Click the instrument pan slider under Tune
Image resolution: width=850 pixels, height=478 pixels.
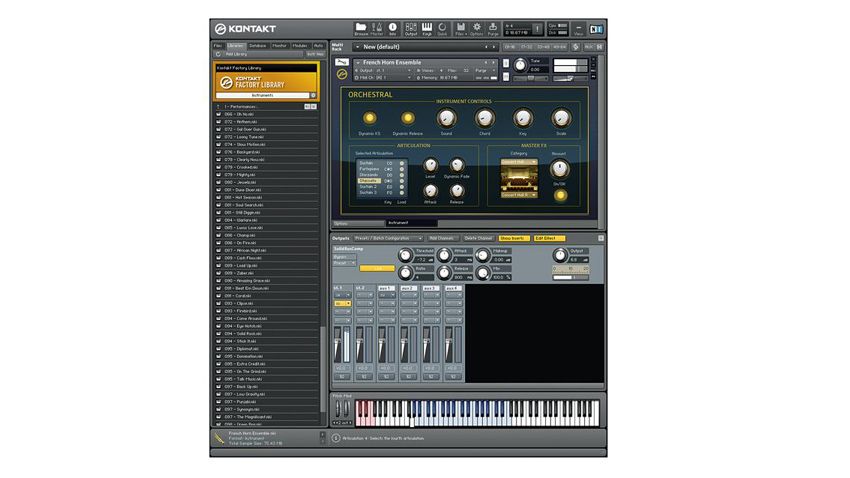coord(531,79)
